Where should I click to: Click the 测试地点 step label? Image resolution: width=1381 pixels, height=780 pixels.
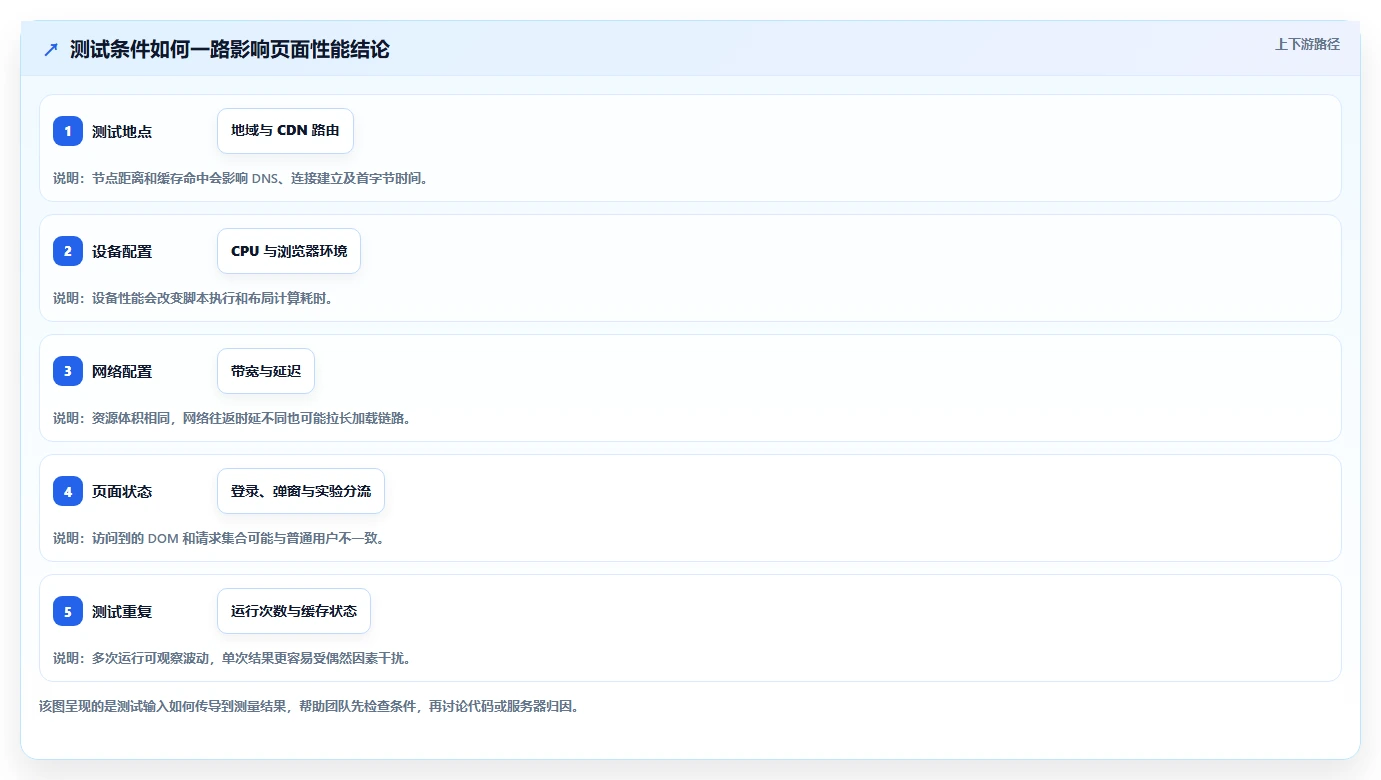pos(122,131)
